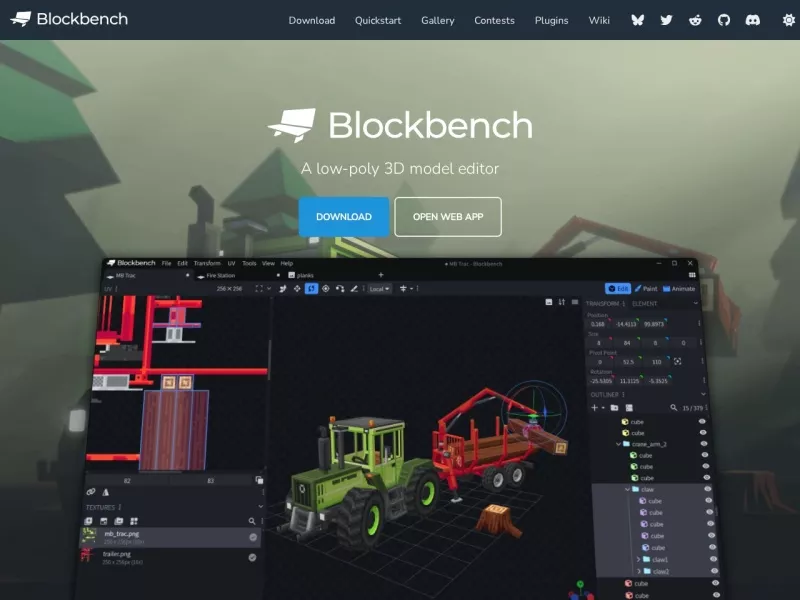Click the check mark on mb_trac.png row
Image resolution: width=800 pixels, height=600 pixels.
click(x=253, y=537)
